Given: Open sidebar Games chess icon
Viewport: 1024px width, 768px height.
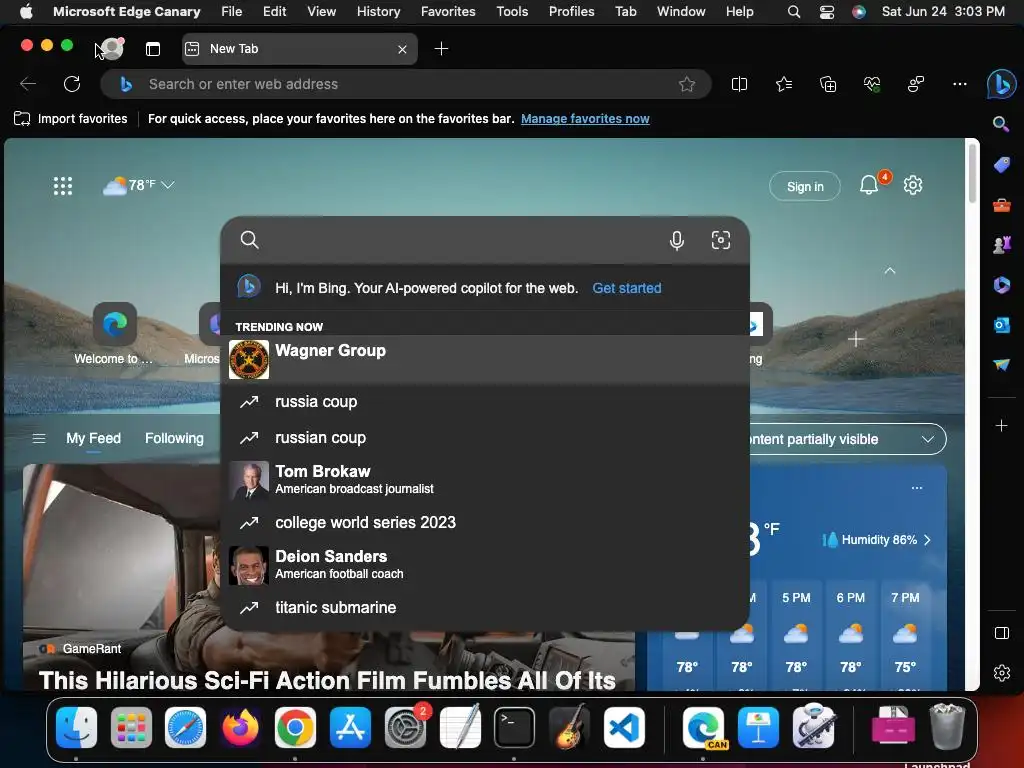Looking at the screenshot, I should 1001,245.
